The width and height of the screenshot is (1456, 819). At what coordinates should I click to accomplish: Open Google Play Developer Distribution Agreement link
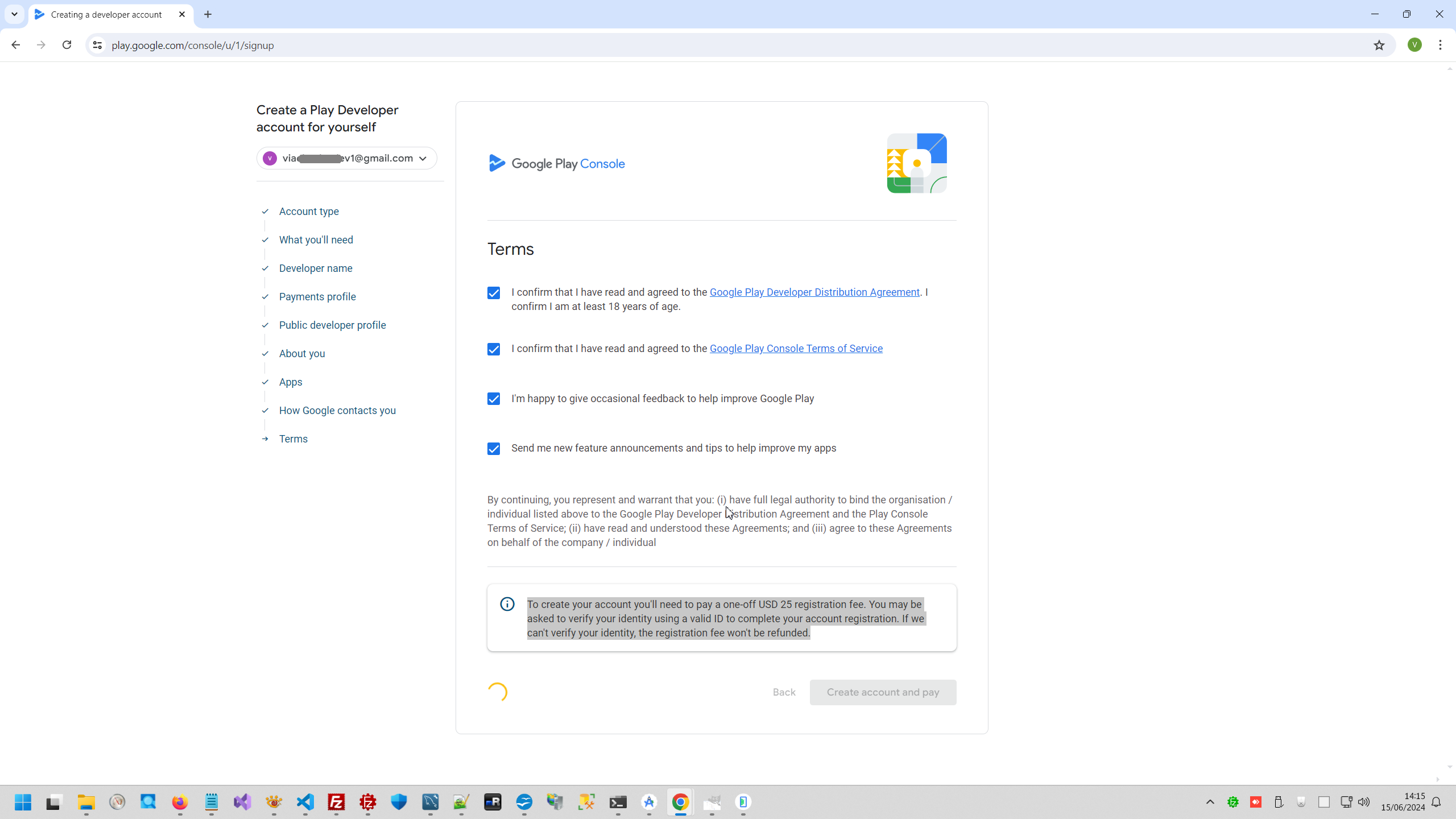814,292
